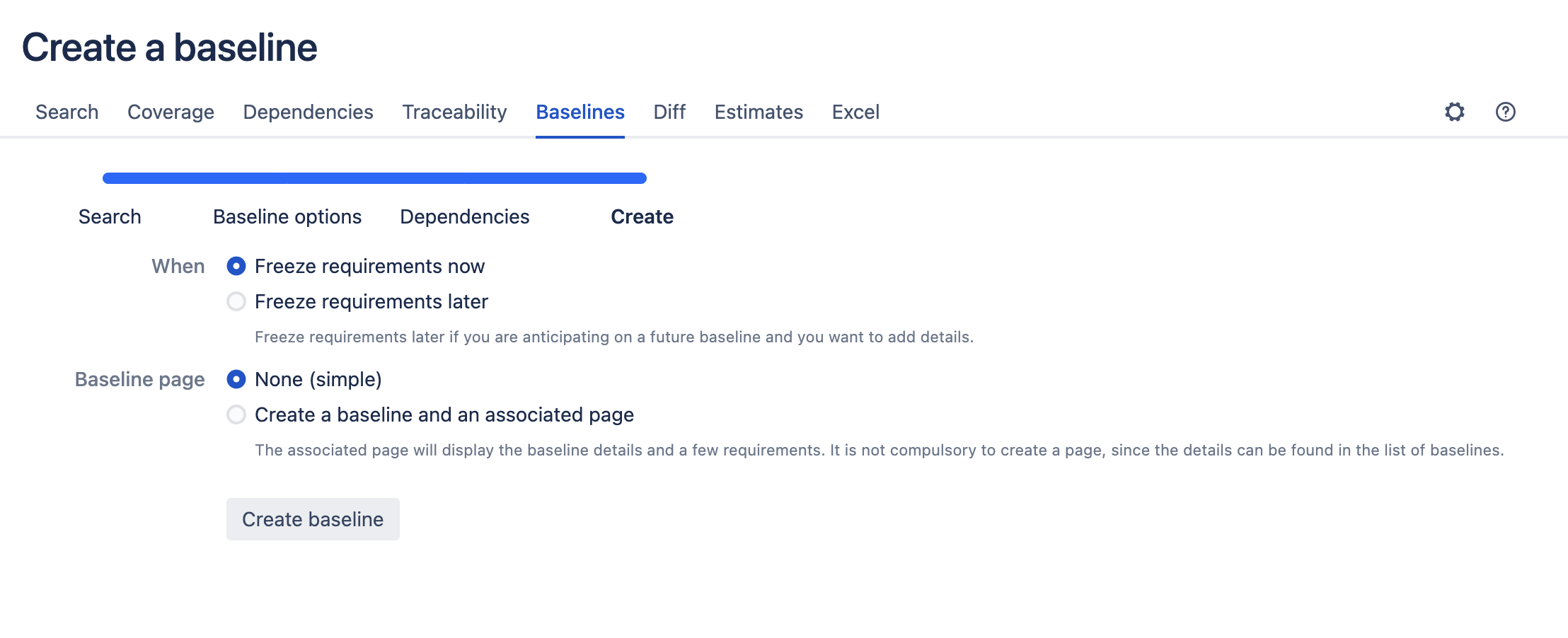
Task: Switch to the Search tab
Action: pyautogui.click(x=67, y=112)
